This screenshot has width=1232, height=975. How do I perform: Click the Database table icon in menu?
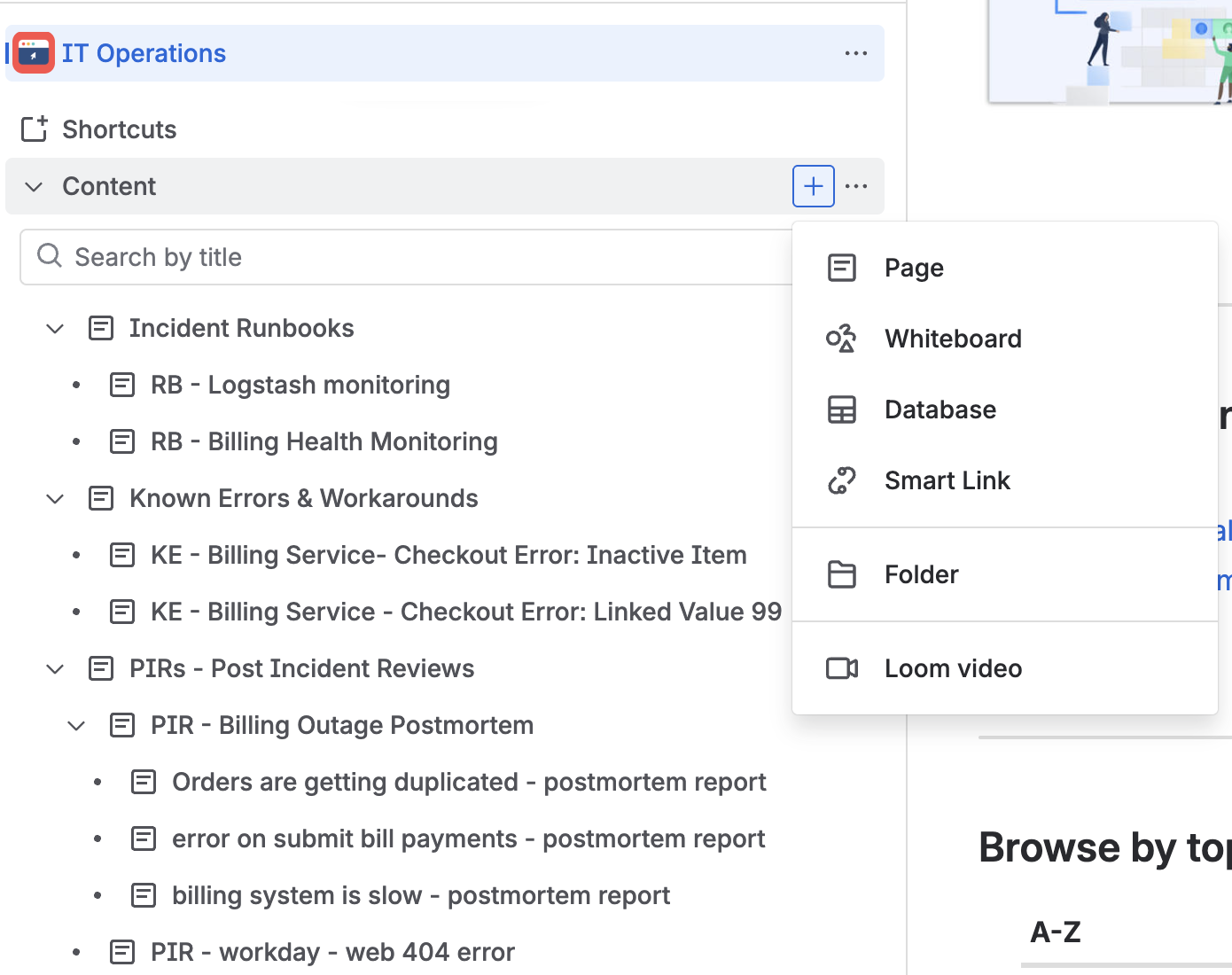pos(841,409)
